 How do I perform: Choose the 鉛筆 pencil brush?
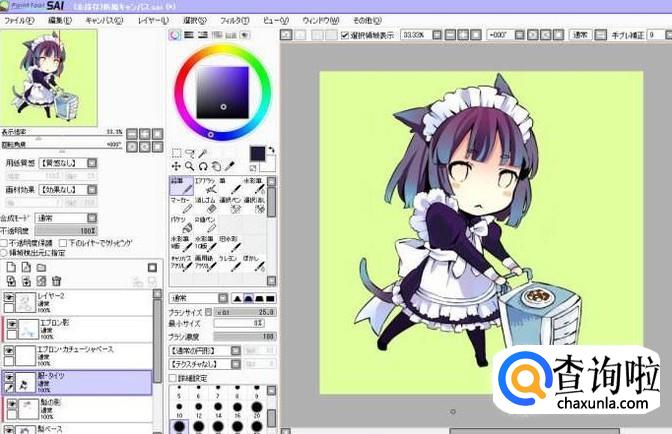click(x=182, y=186)
